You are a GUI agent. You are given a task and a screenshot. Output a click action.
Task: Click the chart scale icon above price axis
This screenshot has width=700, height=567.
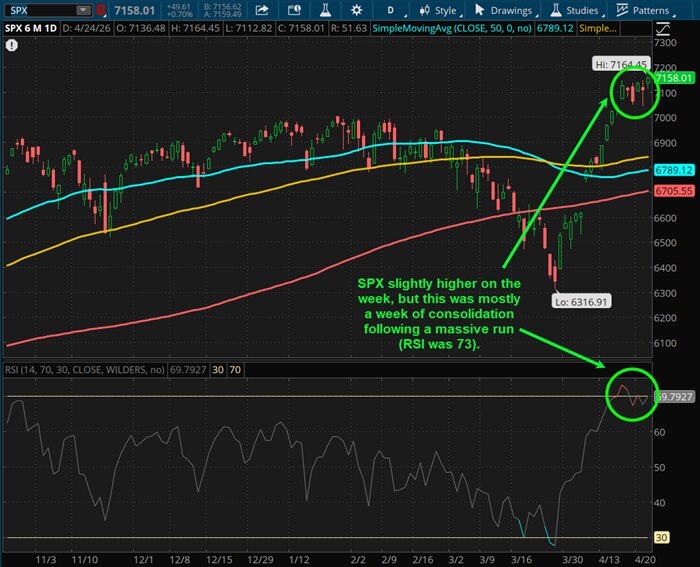point(663,29)
